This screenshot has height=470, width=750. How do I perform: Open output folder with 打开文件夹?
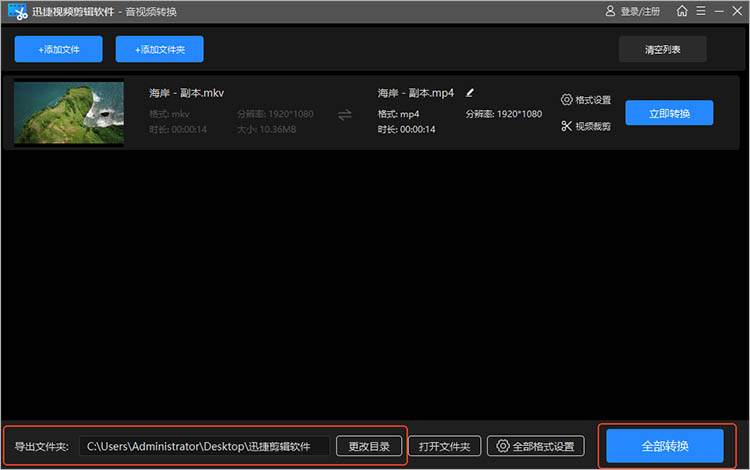click(444, 446)
